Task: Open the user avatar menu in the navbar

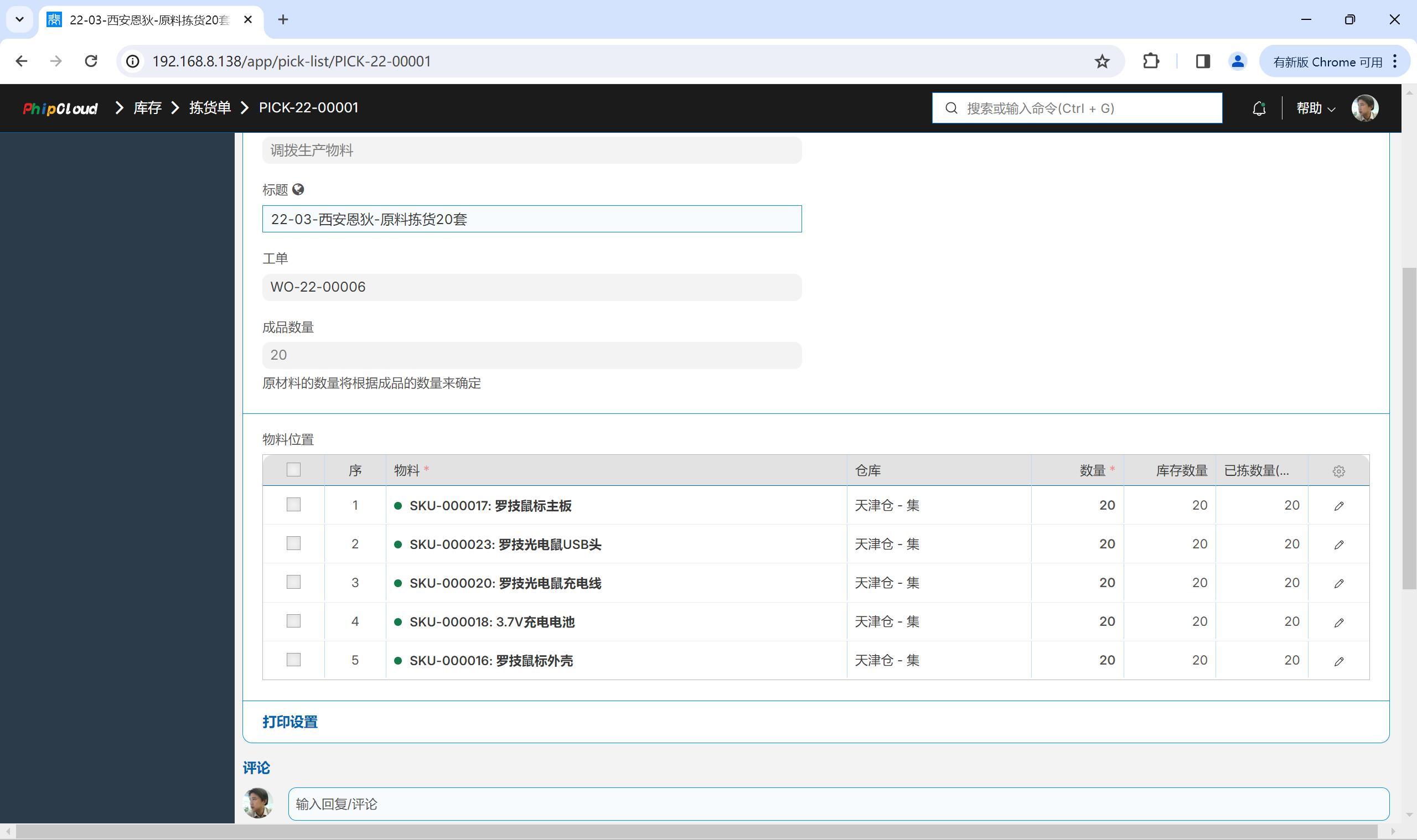Action: click(x=1364, y=108)
